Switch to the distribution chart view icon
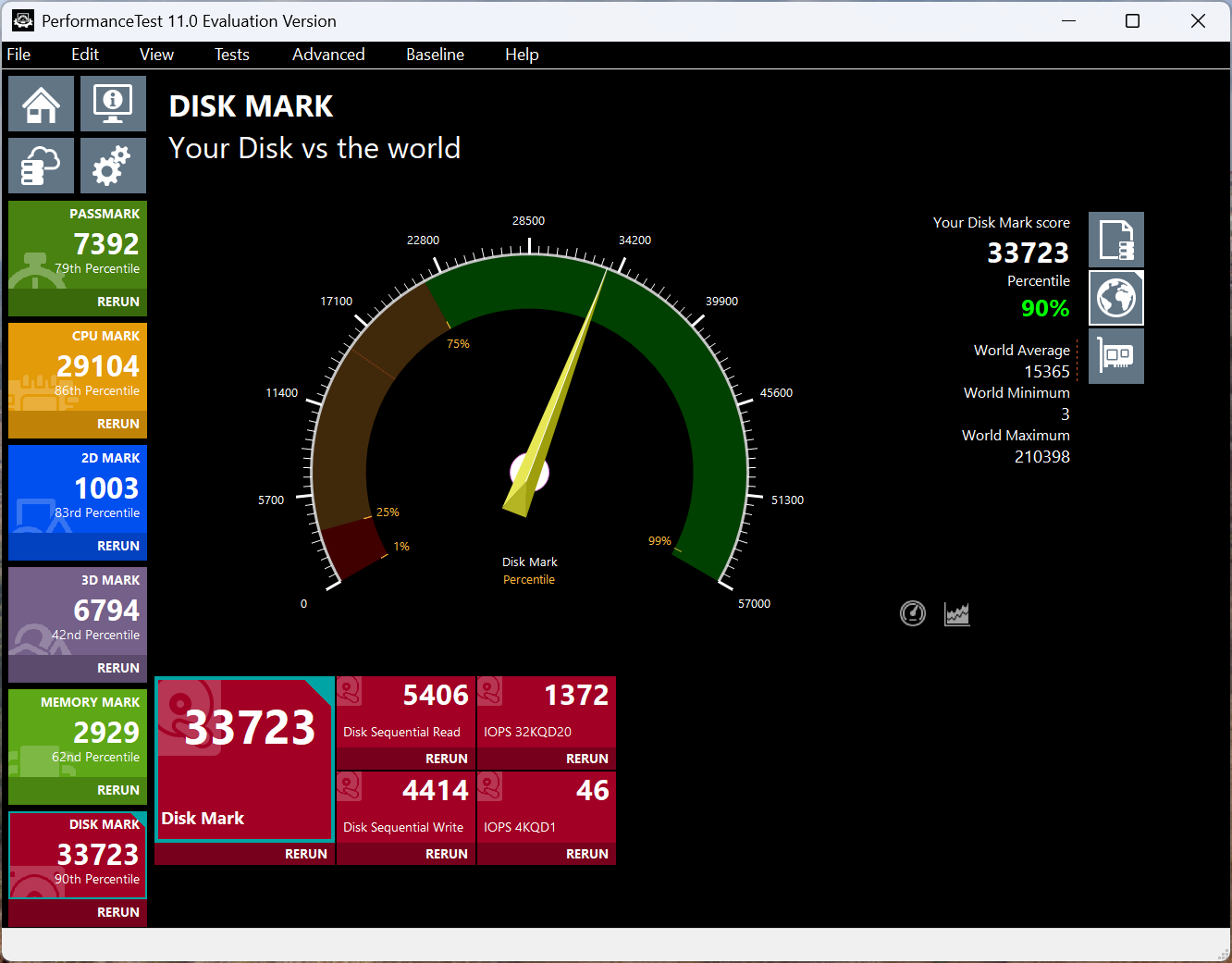The image size is (1232, 963). pyautogui.click(x=957, y=613)
